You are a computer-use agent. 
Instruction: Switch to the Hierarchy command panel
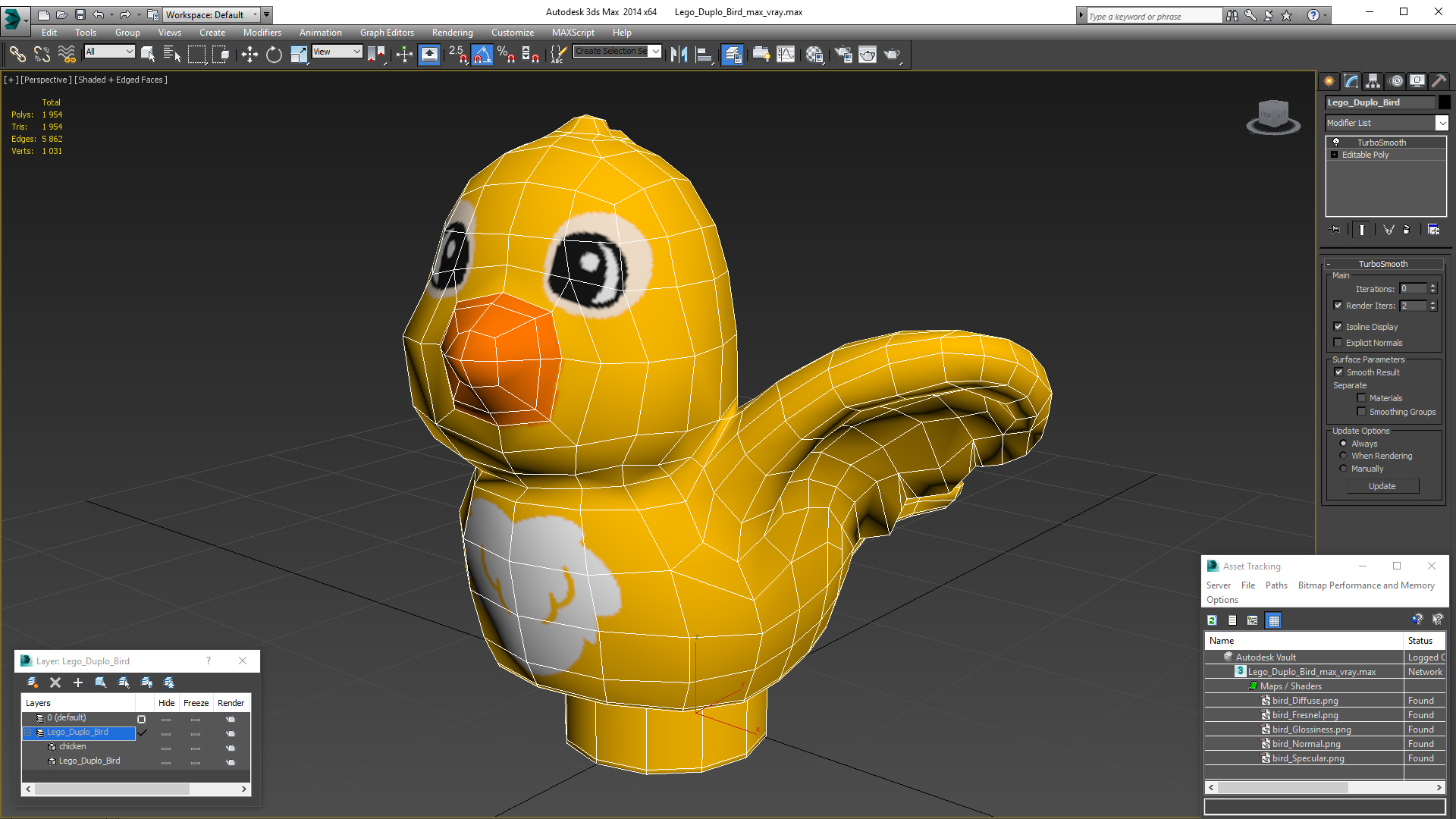pyautogui.click(x=1373, y=81)
